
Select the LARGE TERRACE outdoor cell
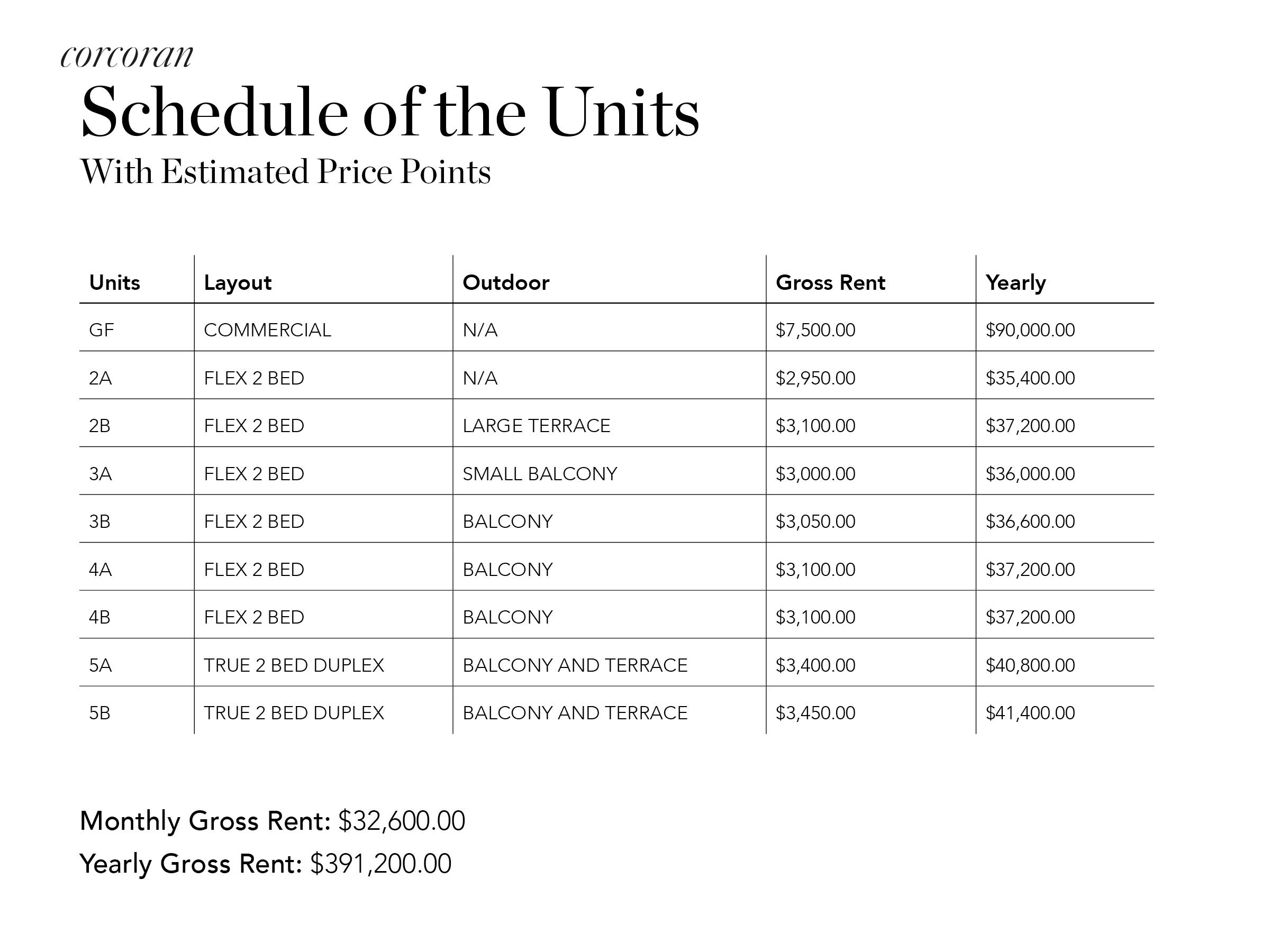coord(536,426)
